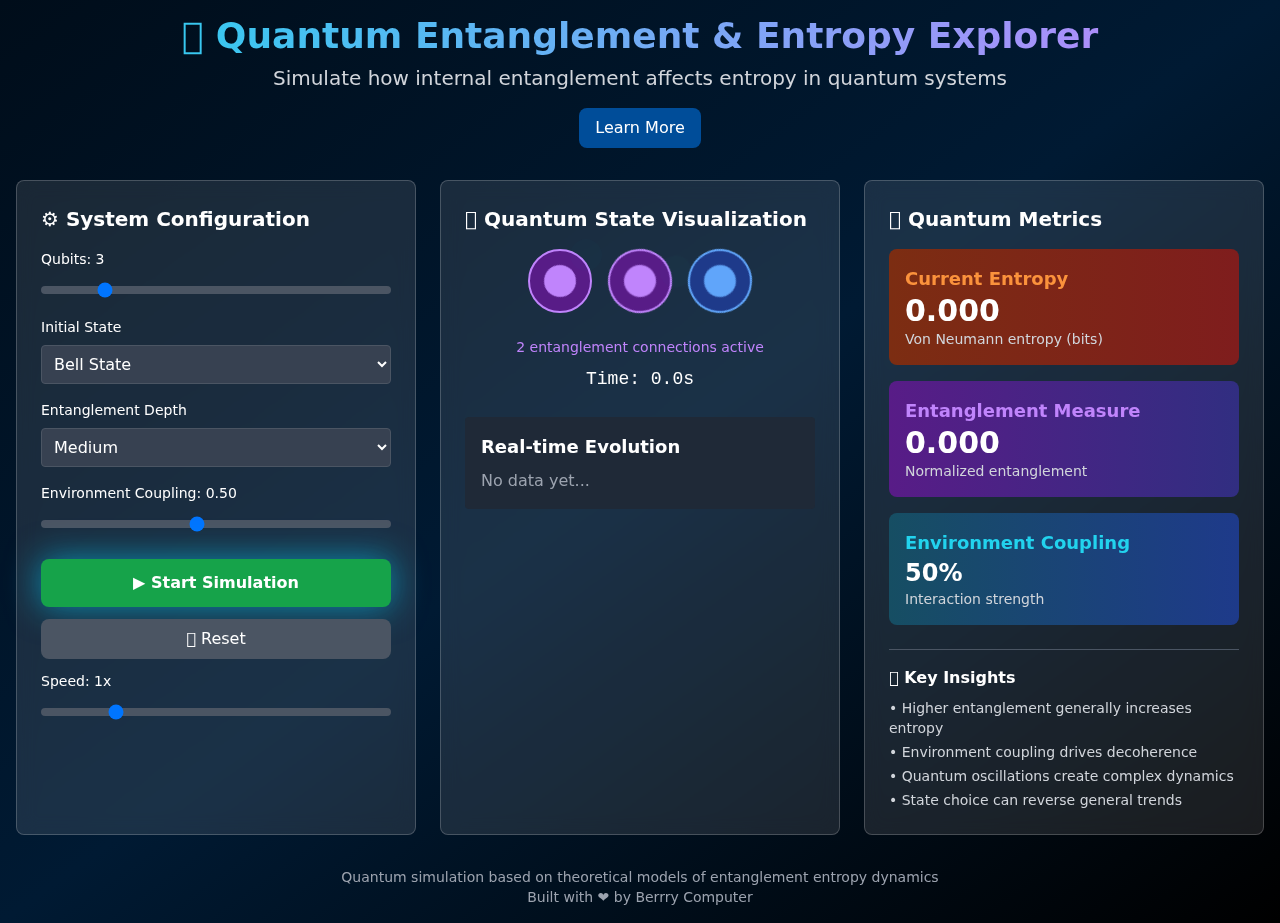
Task: Start the quantum simulation
Action: [x=216, y=582]
